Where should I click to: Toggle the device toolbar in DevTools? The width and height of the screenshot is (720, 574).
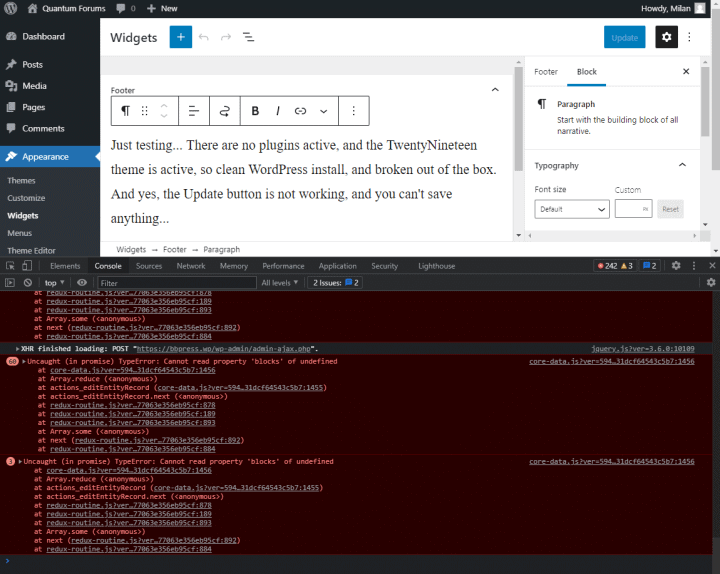point(27,266)
